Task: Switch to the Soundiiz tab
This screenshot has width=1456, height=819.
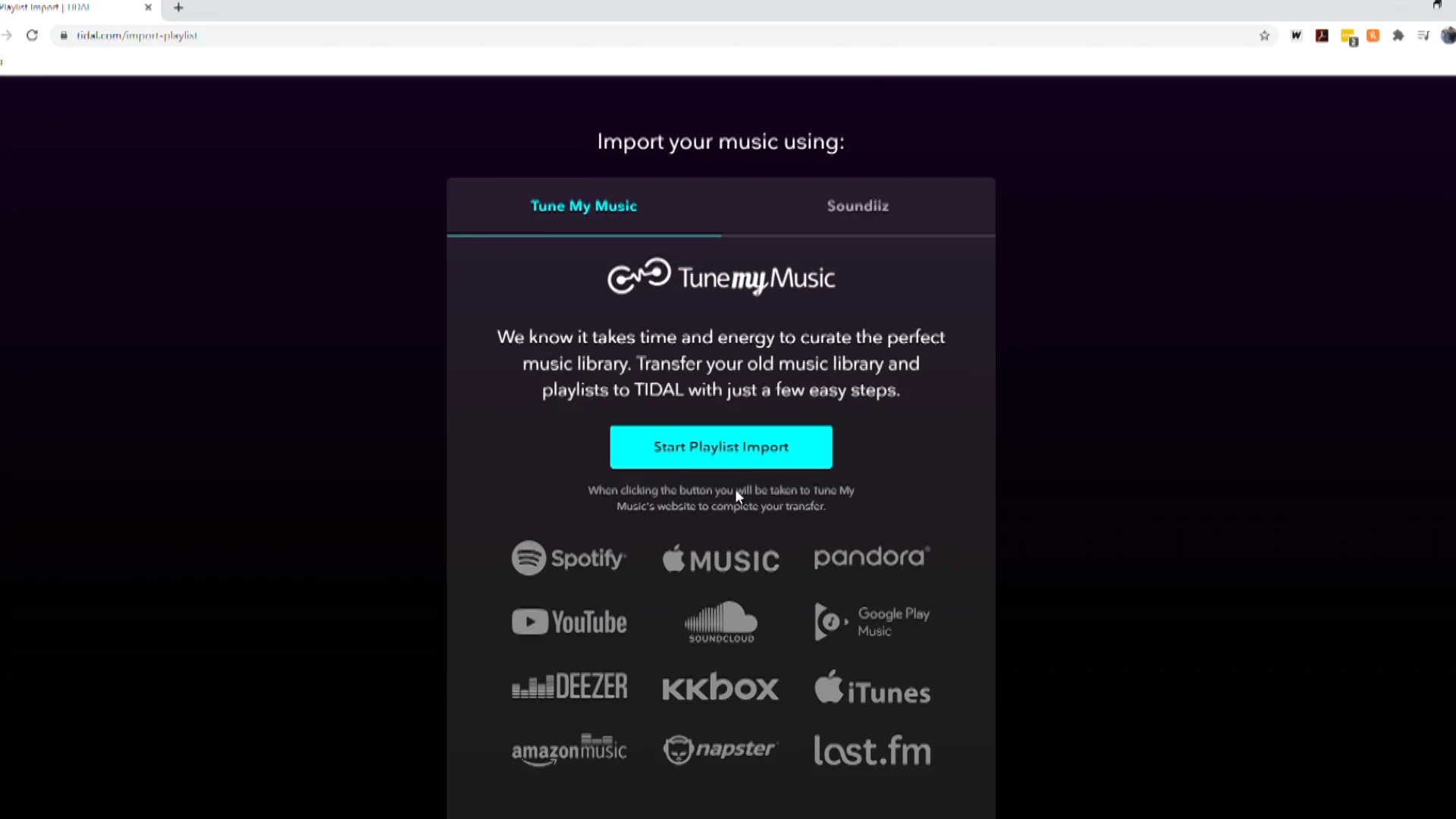Action: (857, 205)
